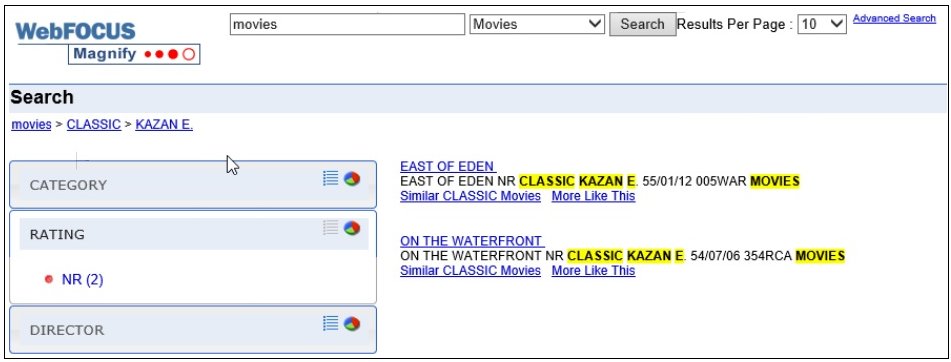Open Advanced Search link
Viewport: 951px width, 362px height.
click(x=894, y=18)
